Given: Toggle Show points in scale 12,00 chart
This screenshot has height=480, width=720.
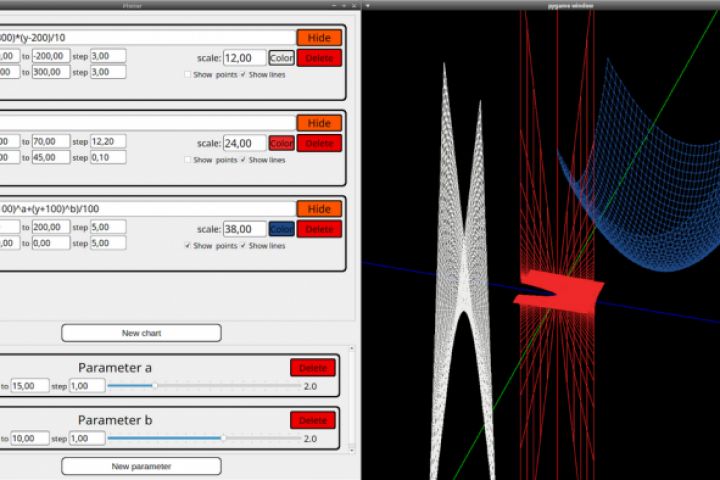Looking at the screenshot, I should click(187, 74).
